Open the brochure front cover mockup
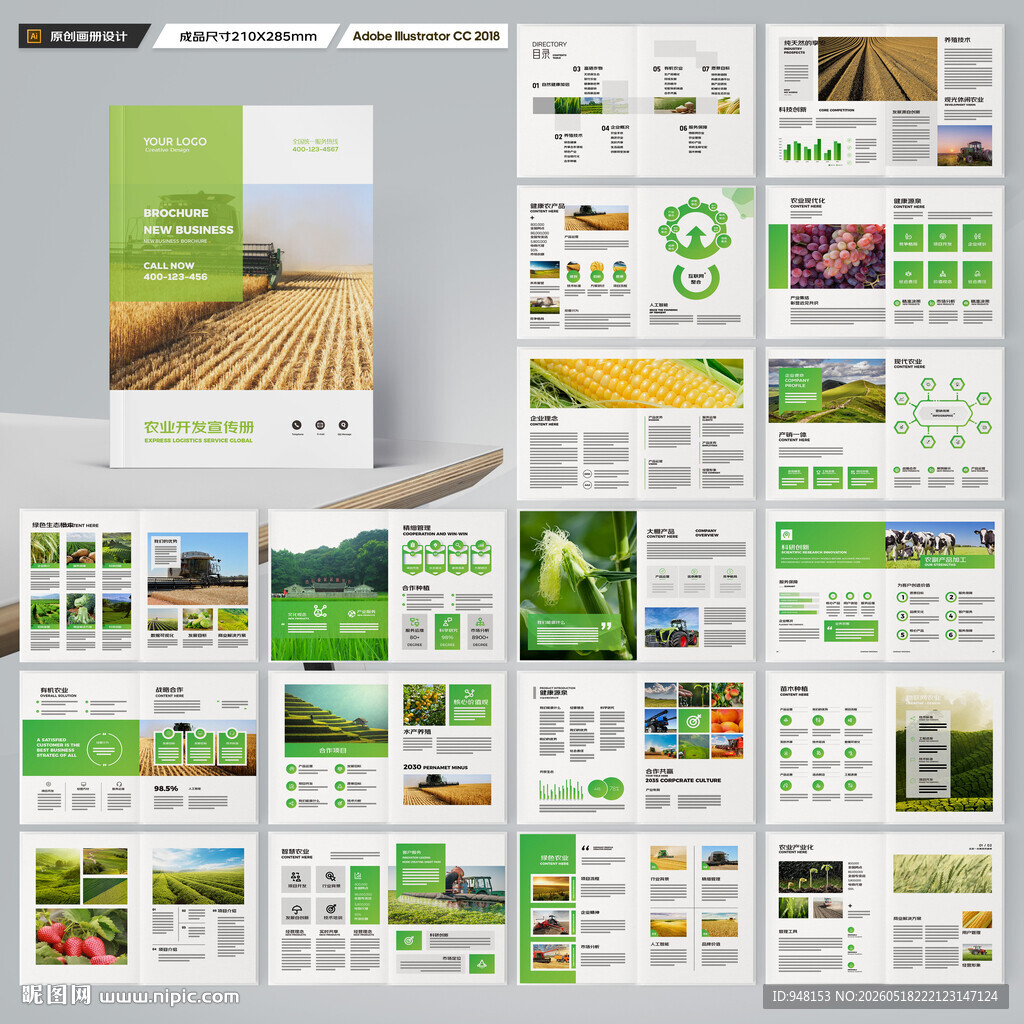 [x=241, y=286]
